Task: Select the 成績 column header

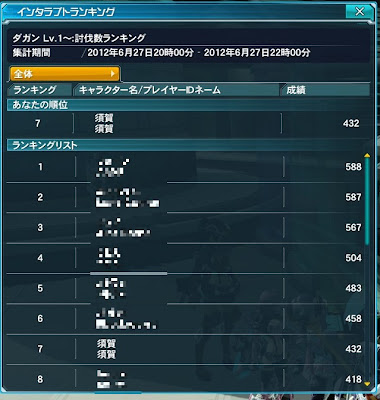Action: coord(325,90)
